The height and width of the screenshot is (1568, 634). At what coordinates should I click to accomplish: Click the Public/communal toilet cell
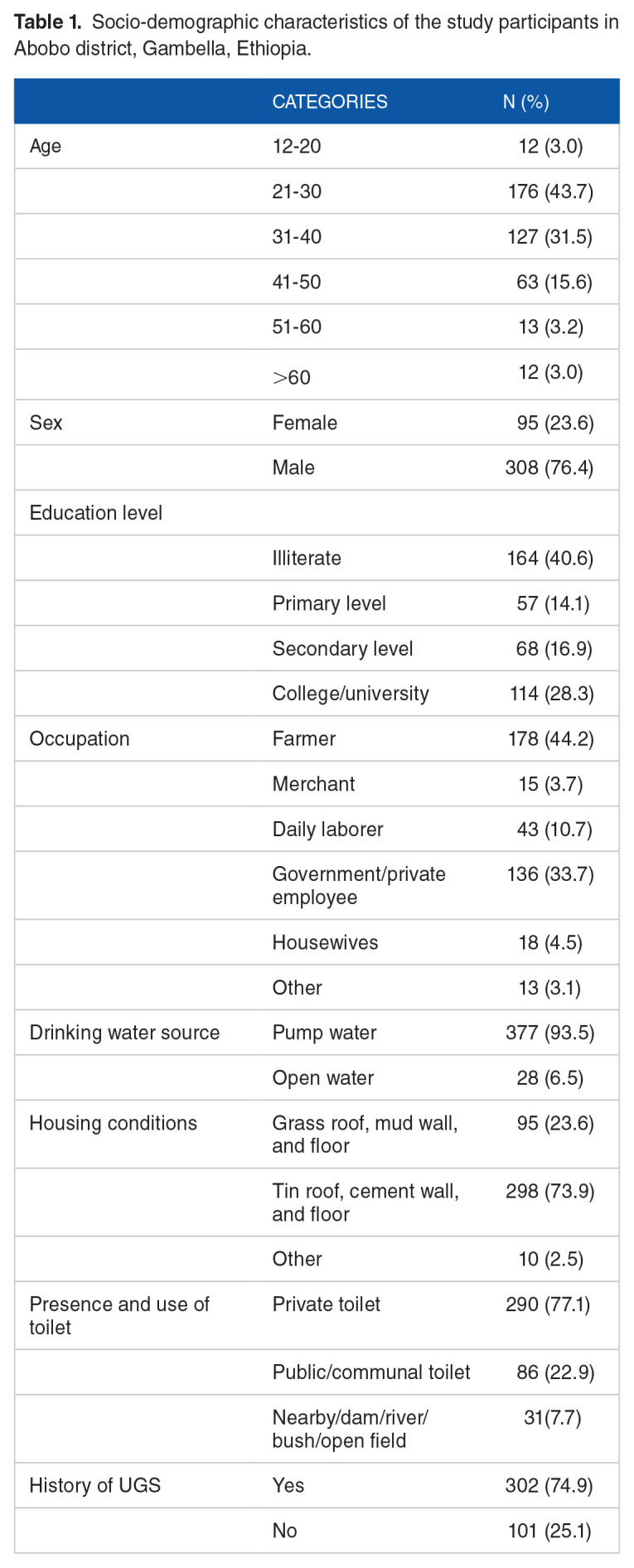pyautogui.click(x=371, y=1372)
